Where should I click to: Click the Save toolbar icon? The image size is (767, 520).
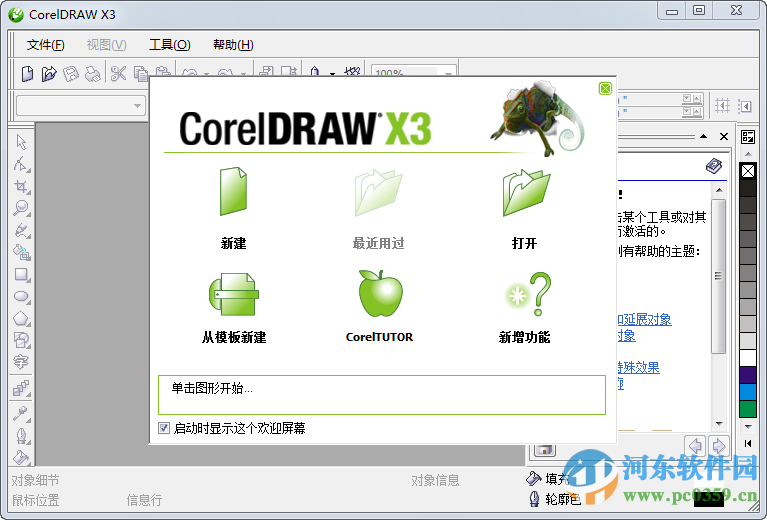coord(71,74)
